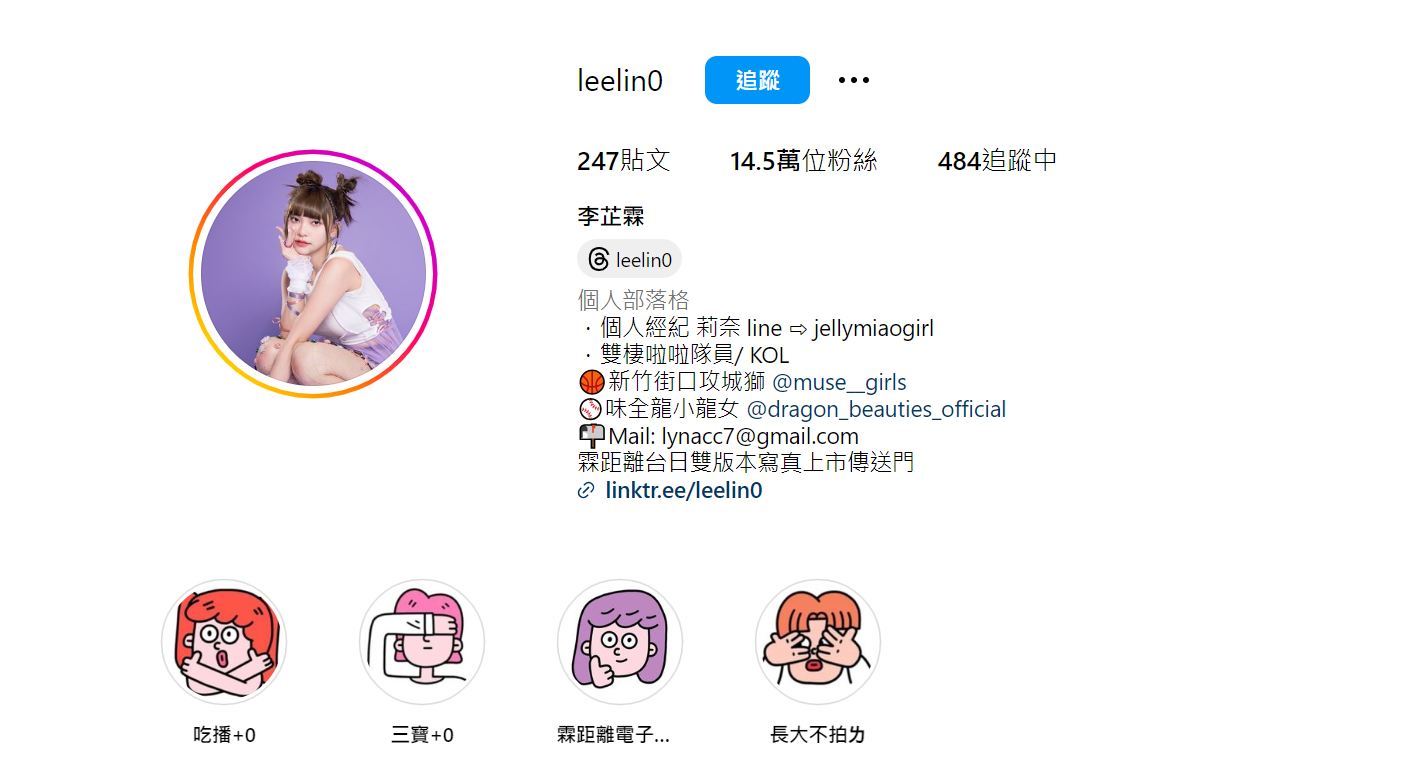Open the 吃播+0 story highlight
The image size is (1424, 776).
tap(224, 642)
